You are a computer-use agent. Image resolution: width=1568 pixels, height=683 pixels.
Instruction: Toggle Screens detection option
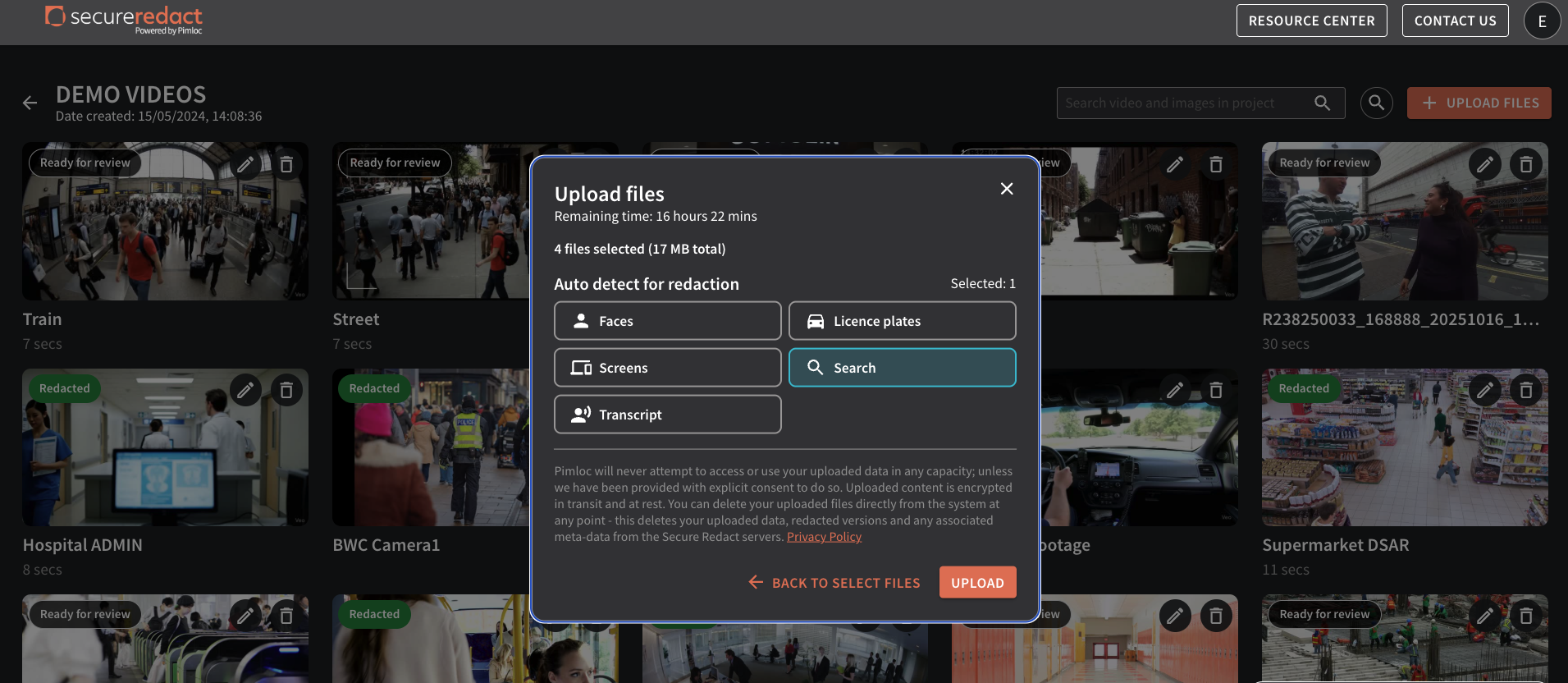(x=667, y=368)
